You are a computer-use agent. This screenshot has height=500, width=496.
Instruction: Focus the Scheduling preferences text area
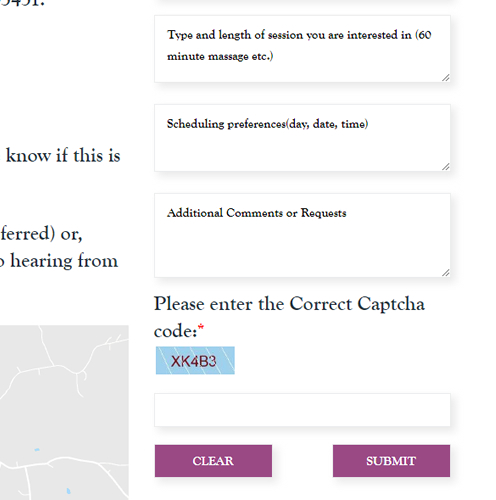point(302,138)
